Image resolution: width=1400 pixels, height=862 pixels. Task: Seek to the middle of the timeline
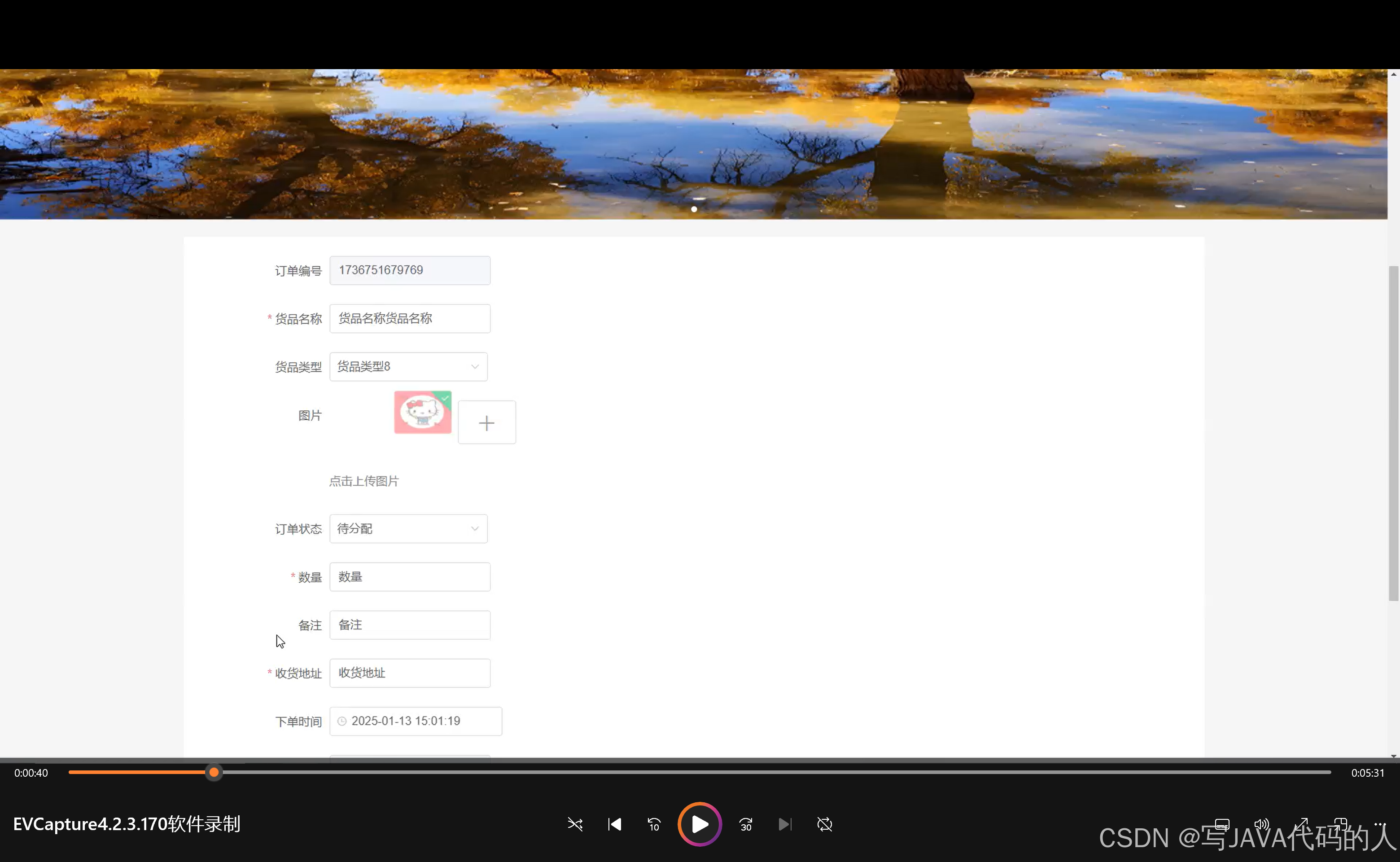(x=700, y=773)
